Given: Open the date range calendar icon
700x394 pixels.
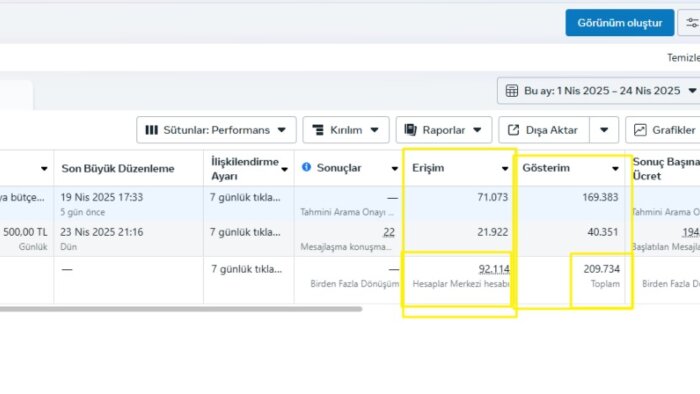Looking at the screenshot, I should tap(512, 91).
